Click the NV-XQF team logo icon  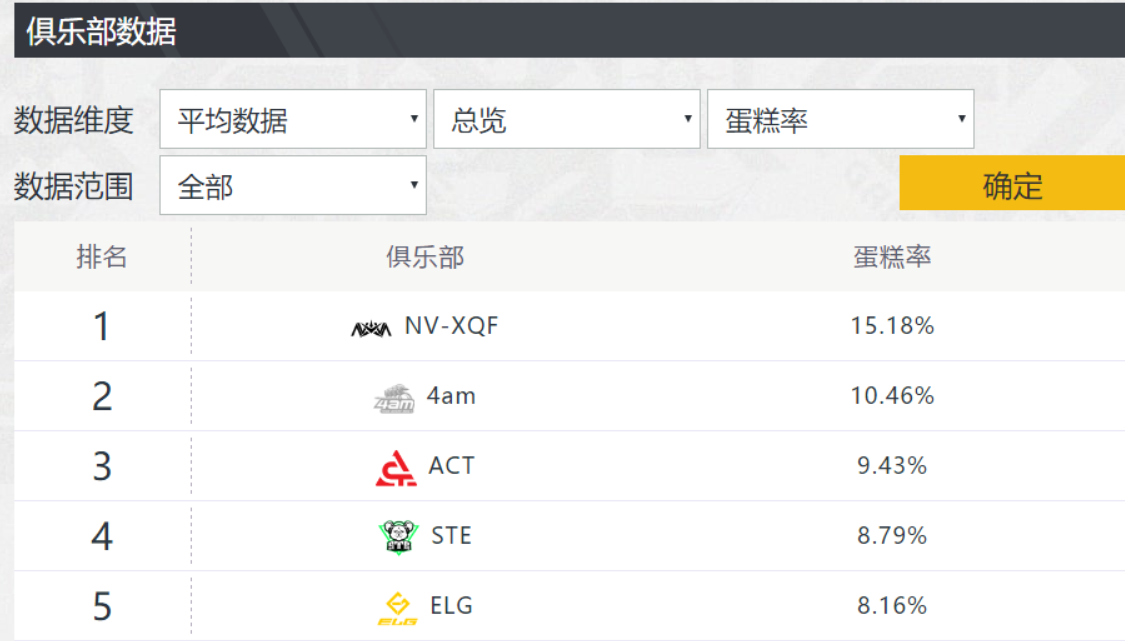point(371,328)
